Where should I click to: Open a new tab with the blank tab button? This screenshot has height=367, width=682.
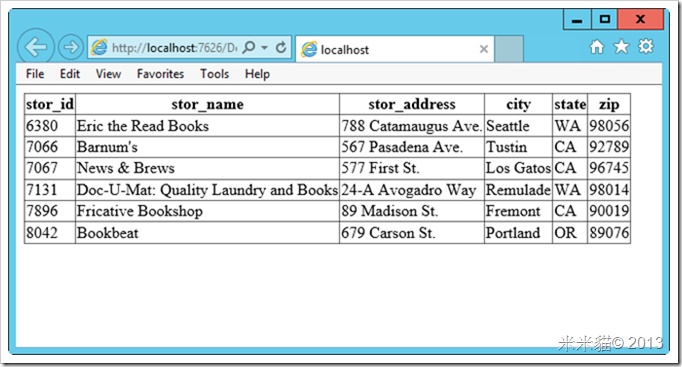pyautogui.click(x=508, y=49)
